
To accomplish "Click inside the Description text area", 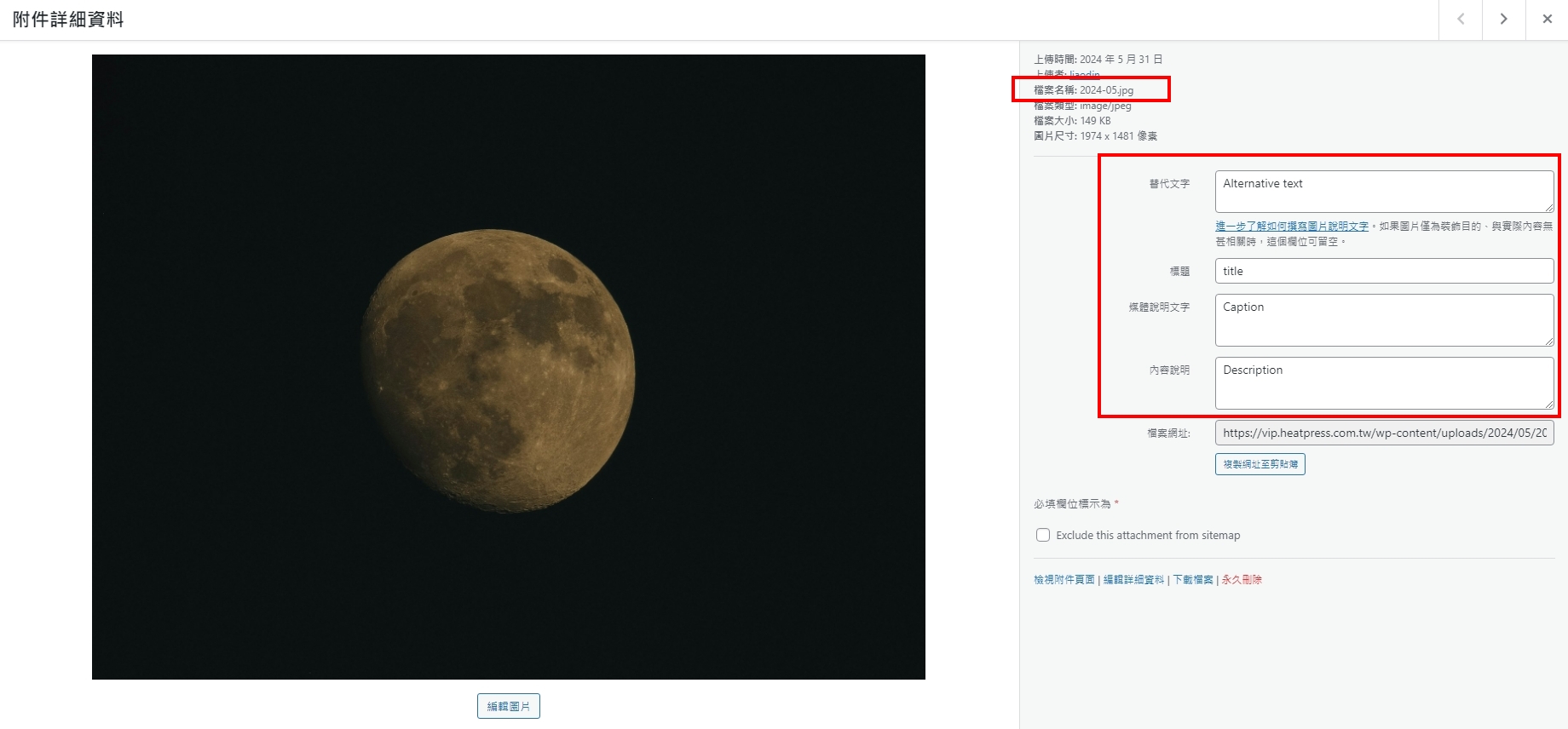I will (1383, 383).
